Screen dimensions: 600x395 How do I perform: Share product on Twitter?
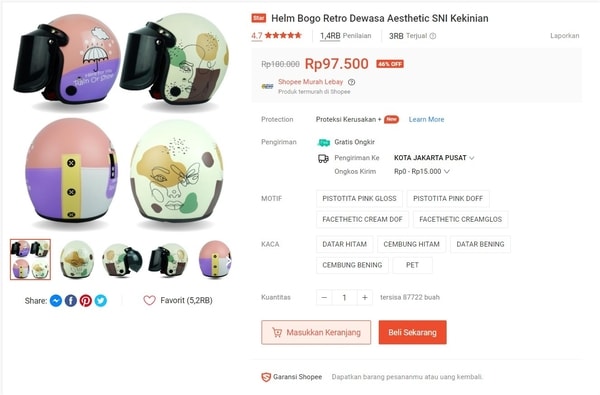(x=101, y=301)
